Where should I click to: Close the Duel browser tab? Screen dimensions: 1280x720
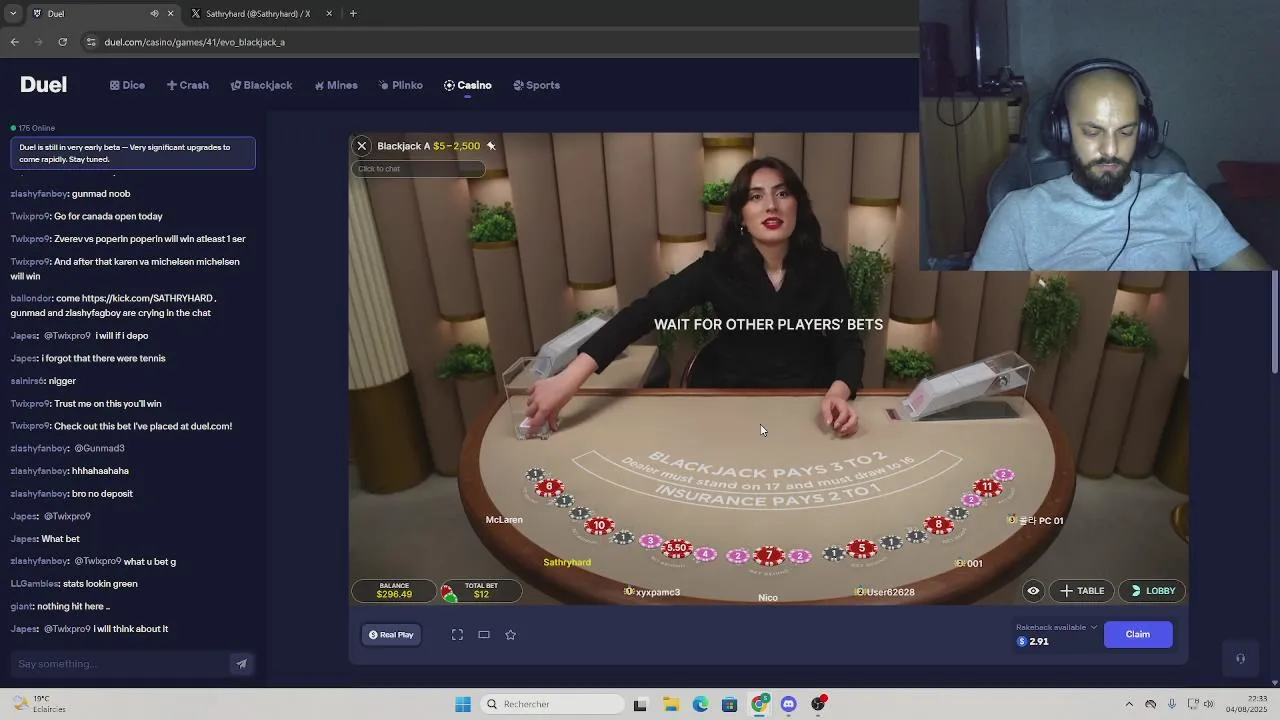pos(170,14)
